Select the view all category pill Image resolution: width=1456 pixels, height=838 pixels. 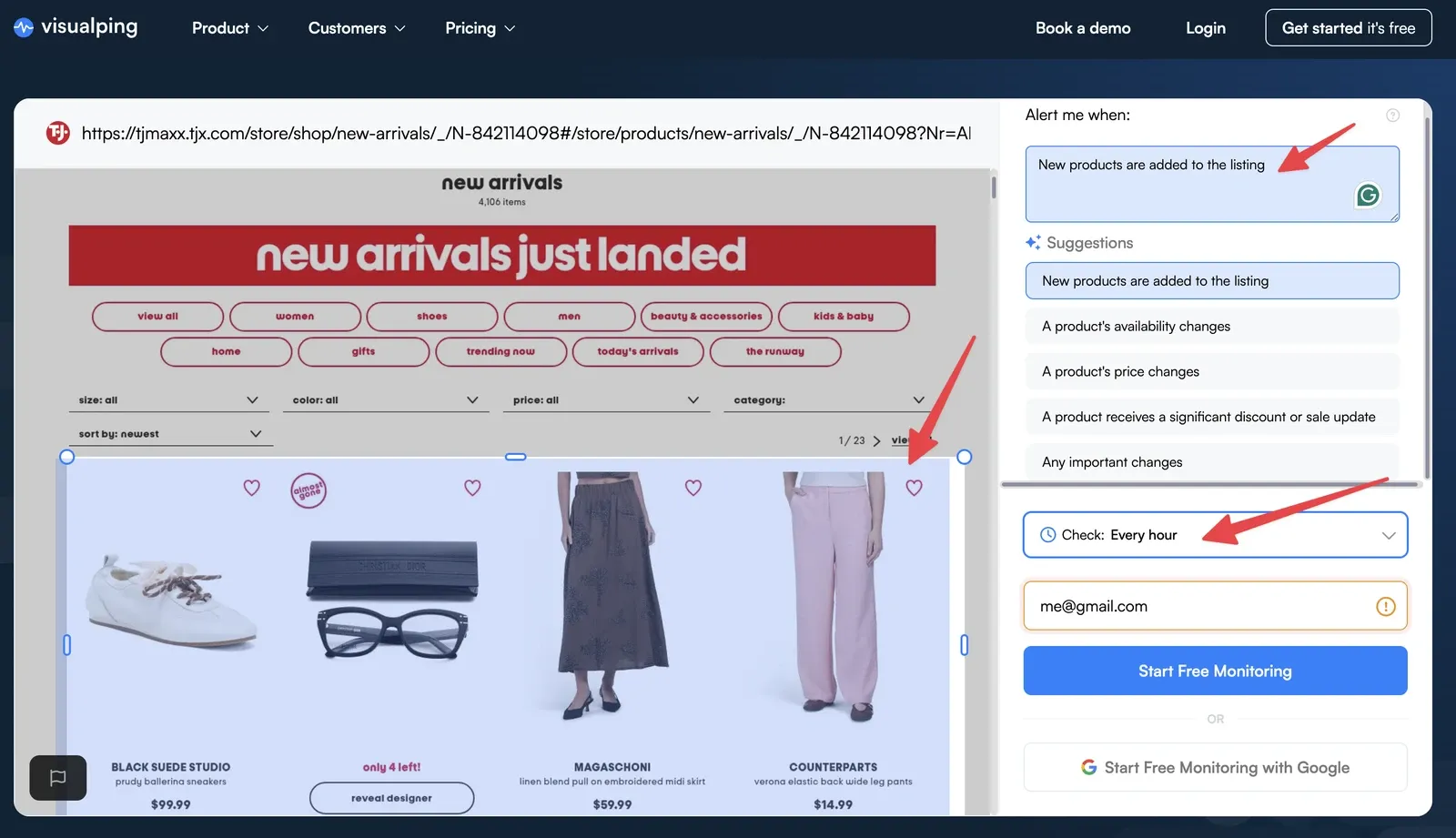coord(157,317)
